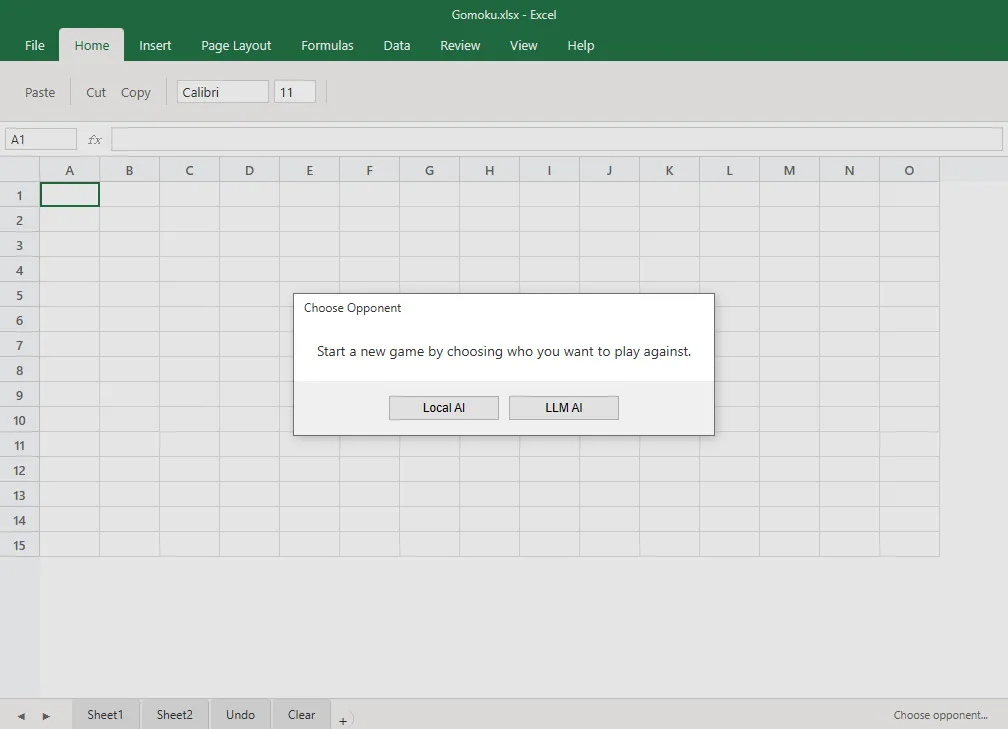The width and height of the screenshot is (1008, 729).
Task: Click Cut in the ribbon
Action: click(x=96, y=93)
